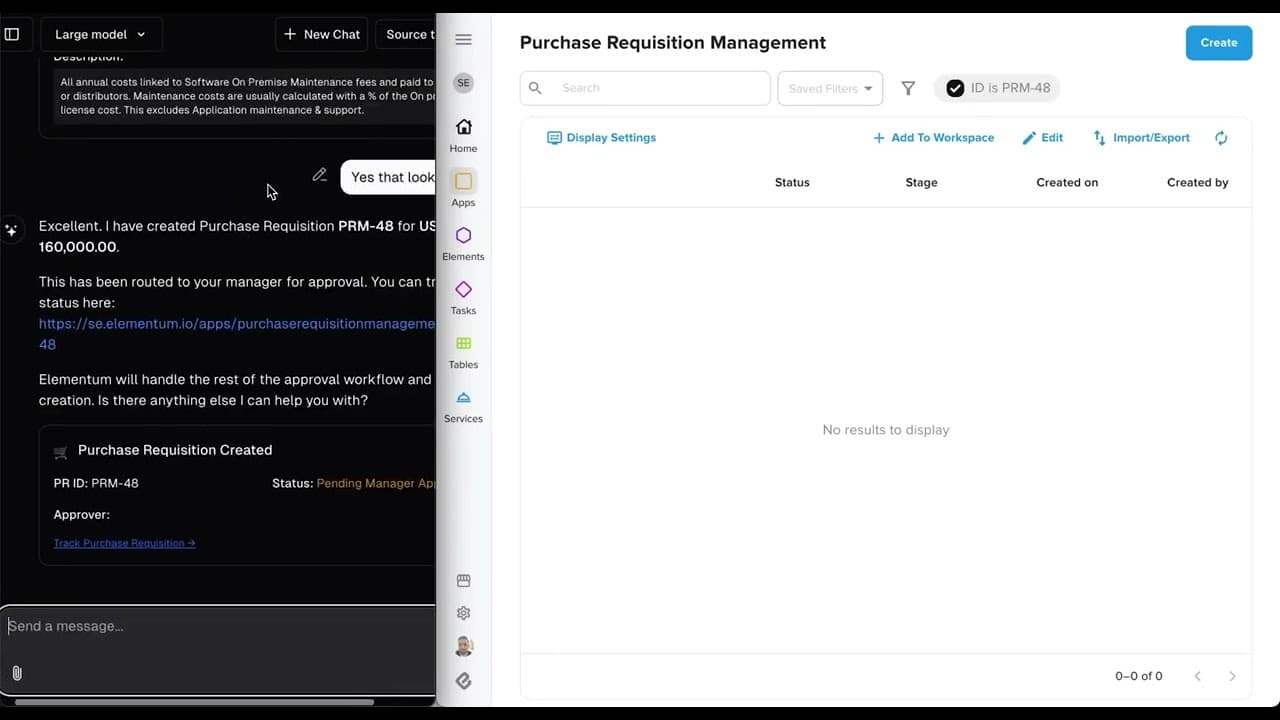
Task: Open the Apps section in the sidebar
Action: (x=463, y=187)
